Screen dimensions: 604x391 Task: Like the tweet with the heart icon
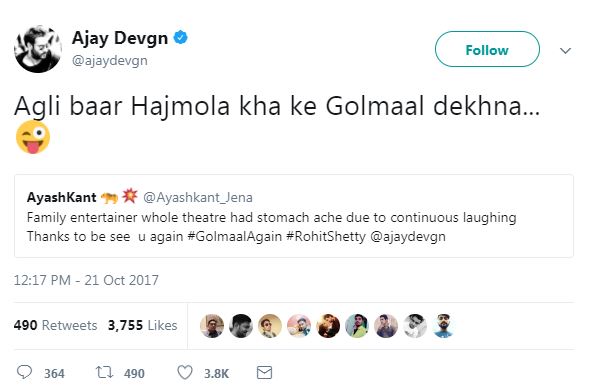[x=185, y=373]
